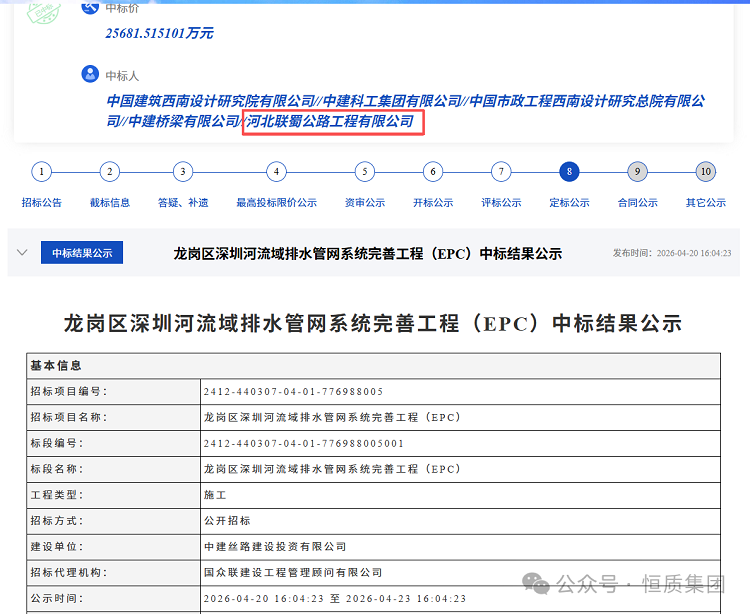750x614 pixels.
Task: Switch to the 招标公告 tab label
Action: pos(41,203)
